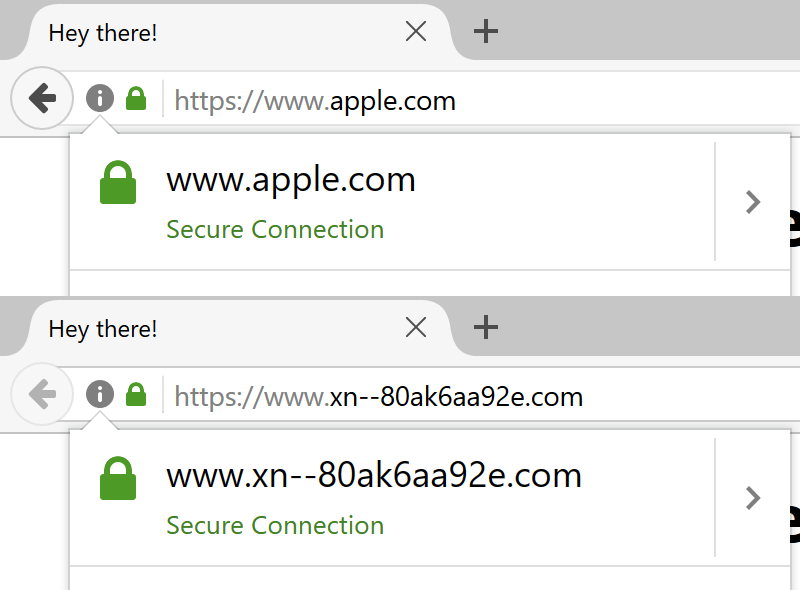This screenshot has width=800, height=590.
Task: Click the large green lock in the apple.com popup
Action: click(x=118, y=181)
